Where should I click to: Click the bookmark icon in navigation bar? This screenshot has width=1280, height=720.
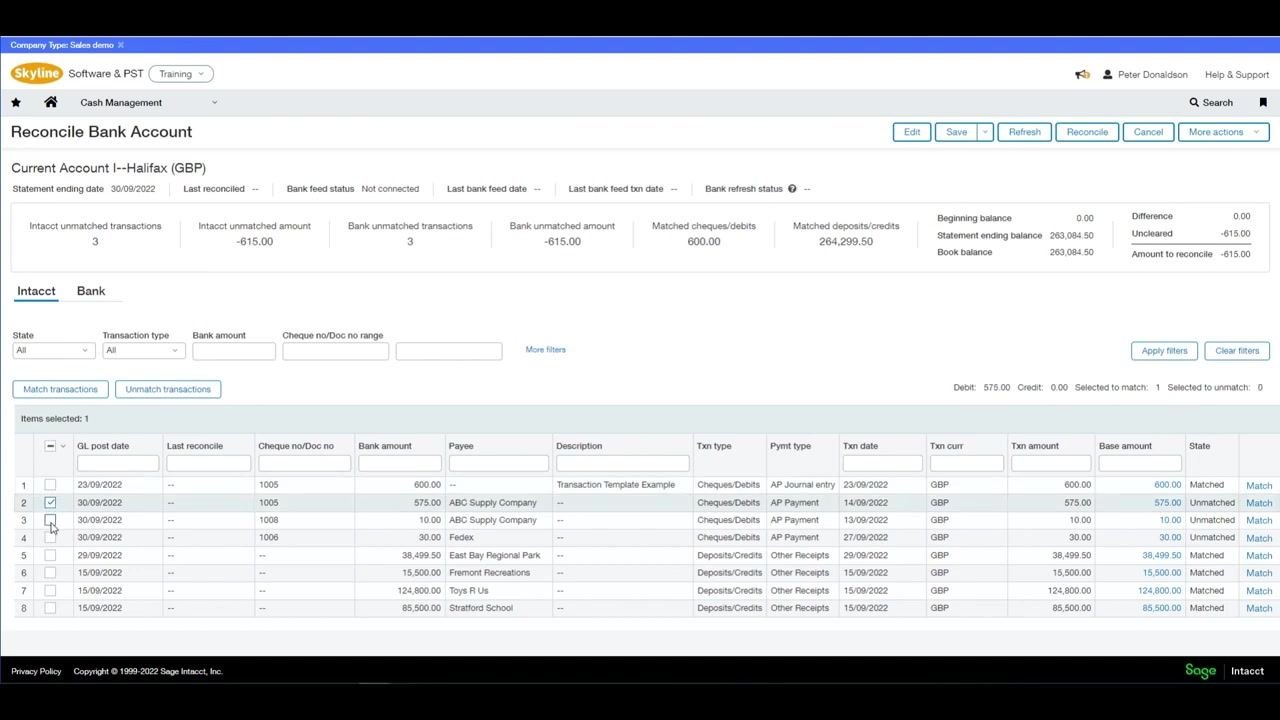click(1263, 102)
